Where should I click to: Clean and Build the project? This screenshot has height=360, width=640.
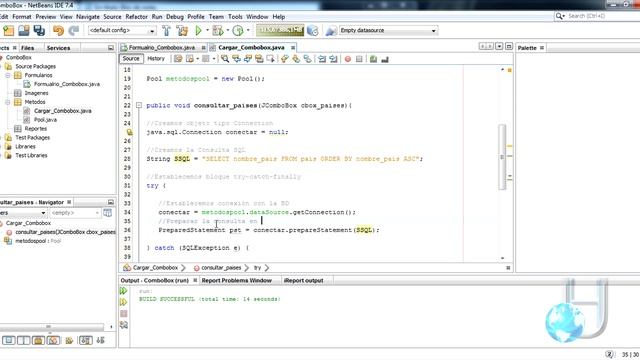pyautogui.click(x=182, y=30)
